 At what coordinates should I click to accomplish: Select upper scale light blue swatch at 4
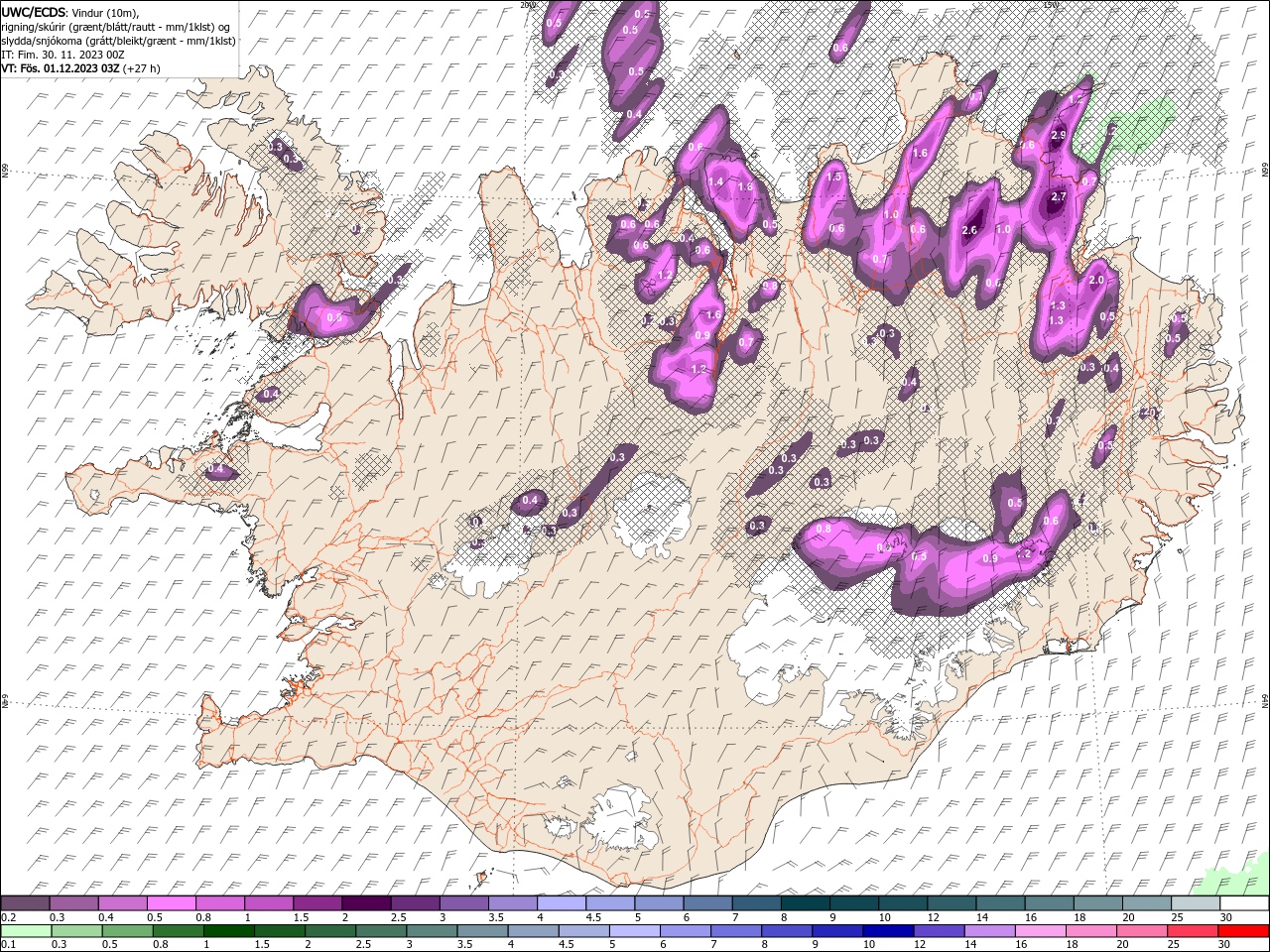[x=562, y=903]
